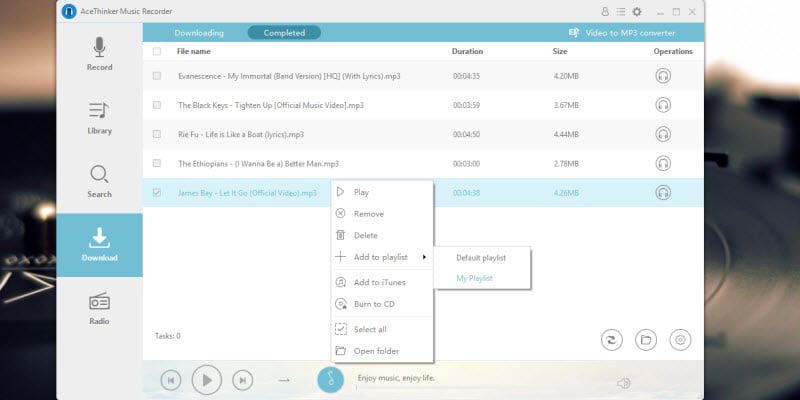Click headphones icon for James Bay track

[x=663, y=192]
